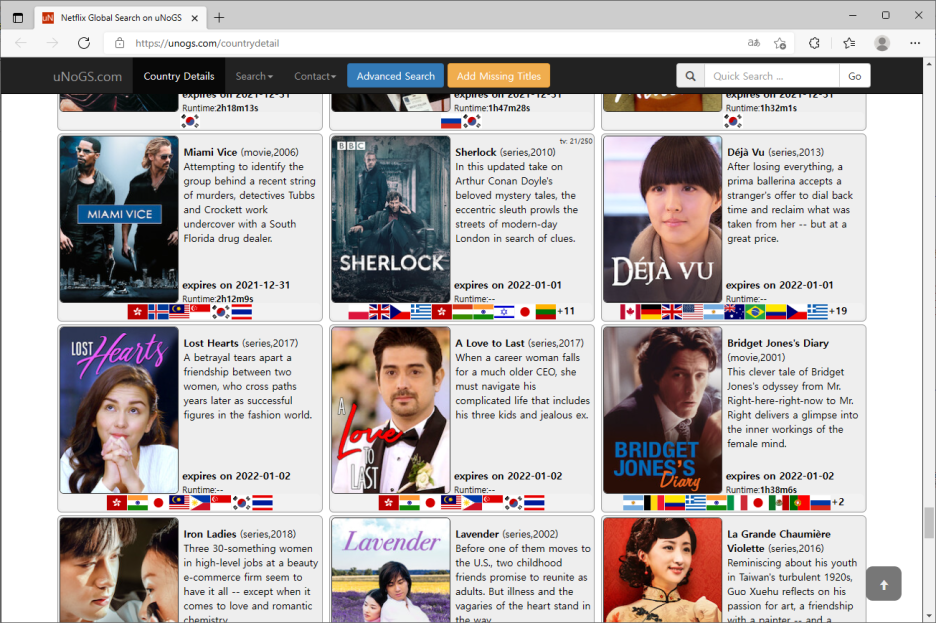Viewport: 936px width, 623px height.
Task: Click the Advanced Search button
Action: click(396, 76)
